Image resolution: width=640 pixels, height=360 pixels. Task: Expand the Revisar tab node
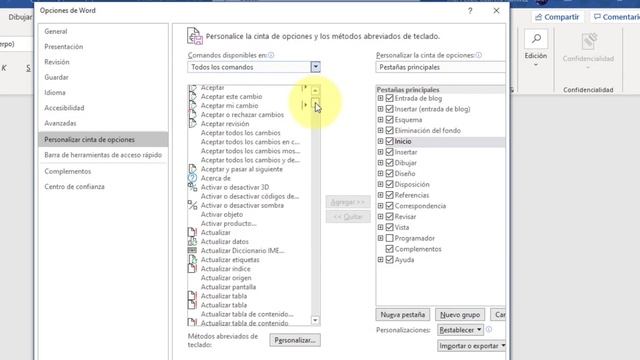tap(380, 216)
